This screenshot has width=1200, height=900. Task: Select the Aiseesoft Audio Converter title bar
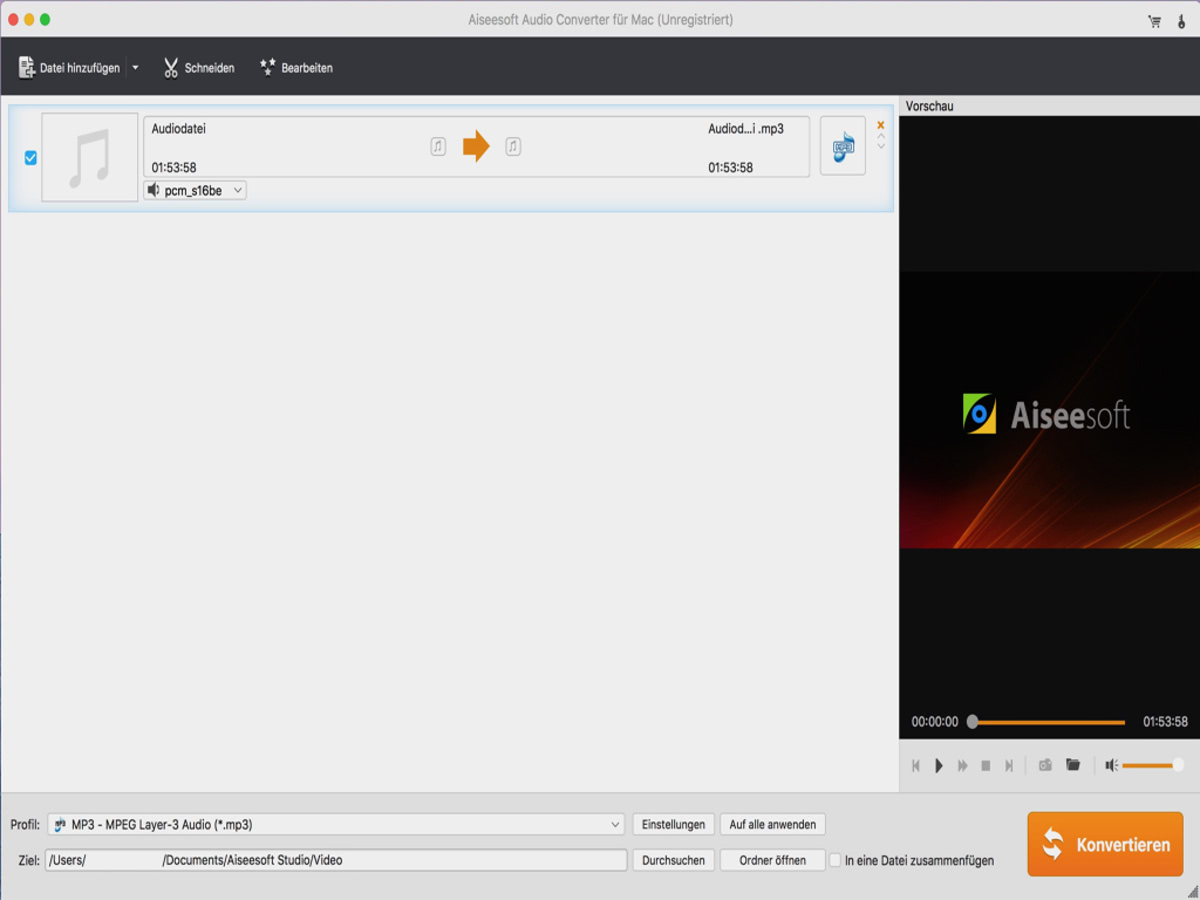point(600,19)
